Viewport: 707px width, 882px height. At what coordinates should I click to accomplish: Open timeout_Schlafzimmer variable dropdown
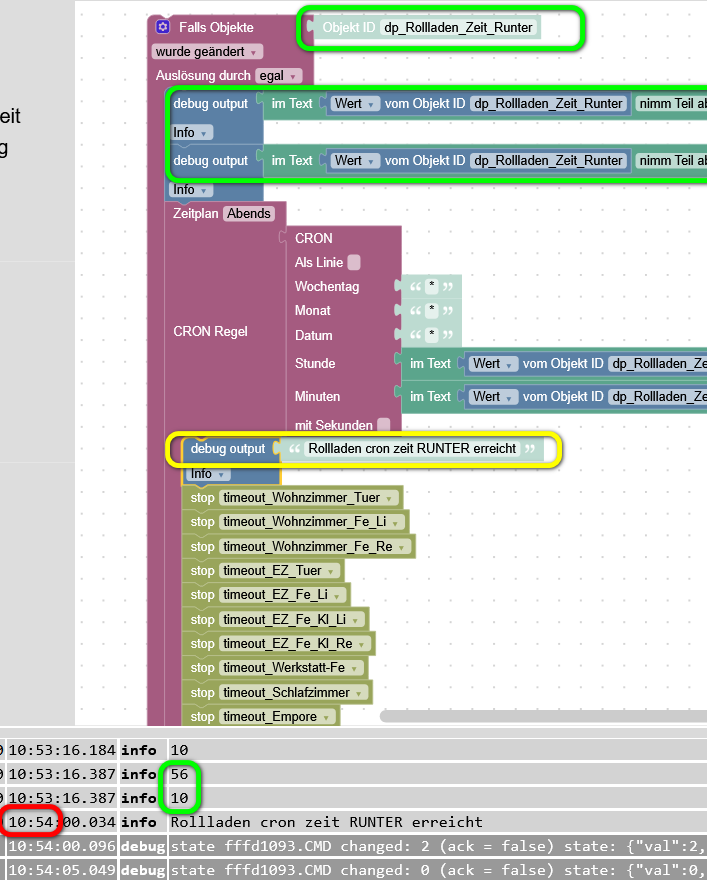(x=294, y=693)
